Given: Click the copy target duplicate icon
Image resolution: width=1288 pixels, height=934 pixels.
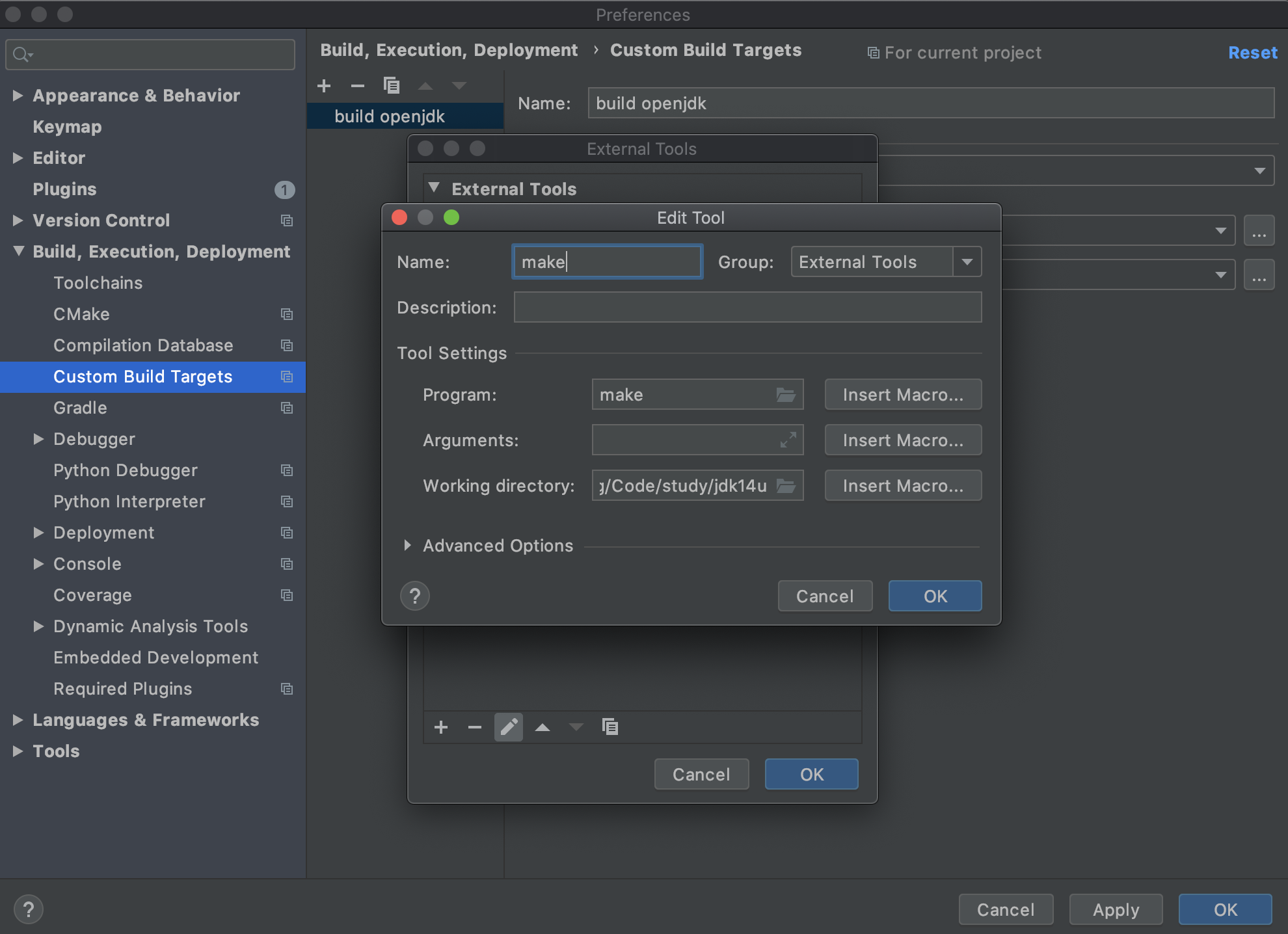Looking at the screenshot, I should click(x=391, y=84).
